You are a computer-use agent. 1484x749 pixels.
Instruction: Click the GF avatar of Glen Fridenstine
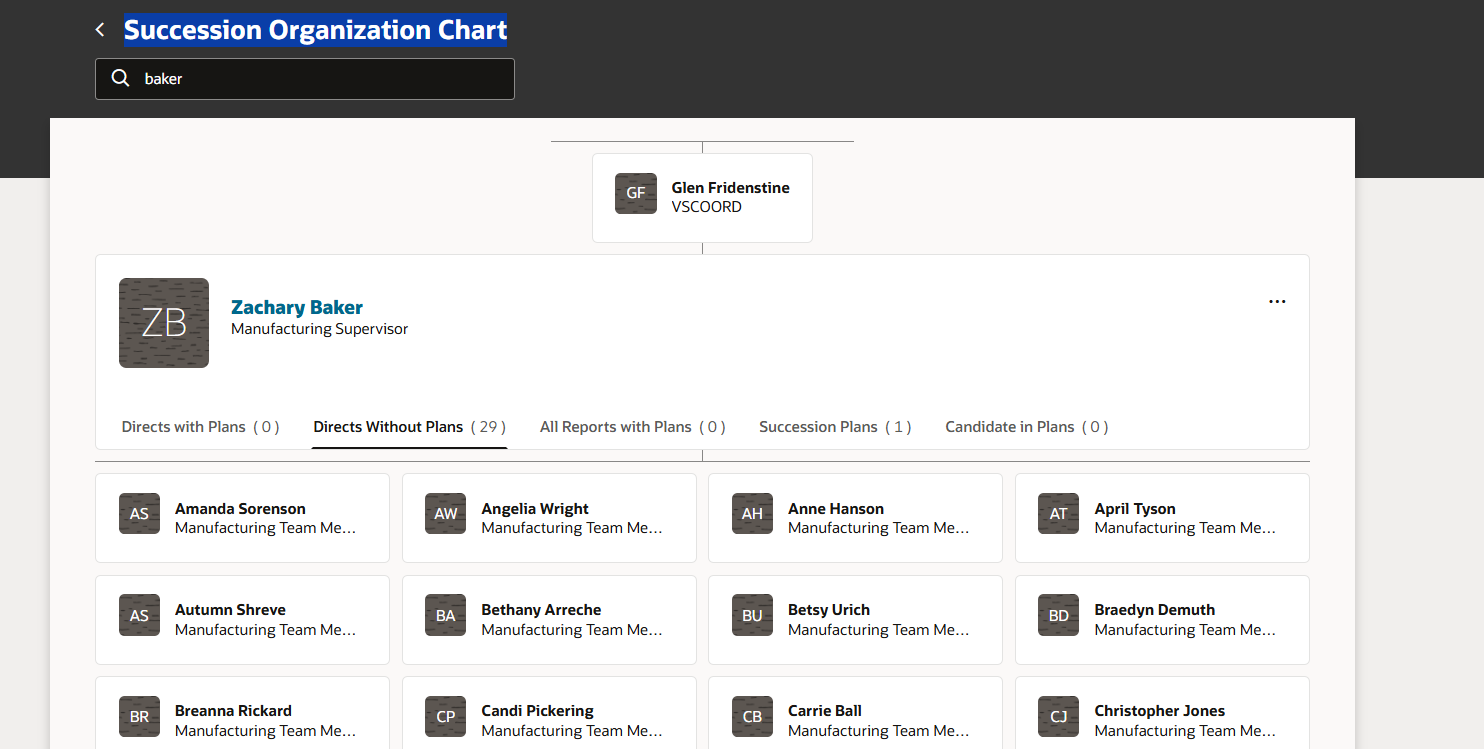pyautogui.click(x=636, y=194)
